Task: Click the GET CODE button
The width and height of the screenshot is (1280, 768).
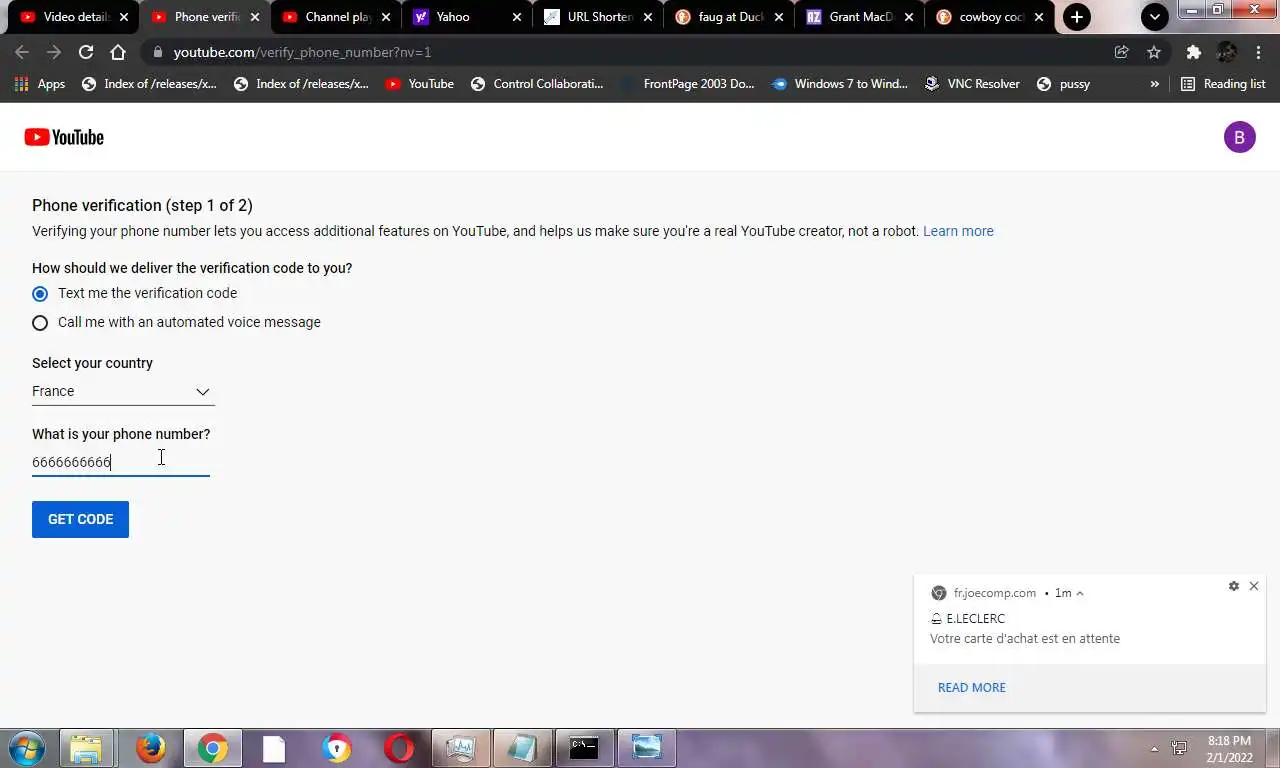Action: click(x=80, y=519)
